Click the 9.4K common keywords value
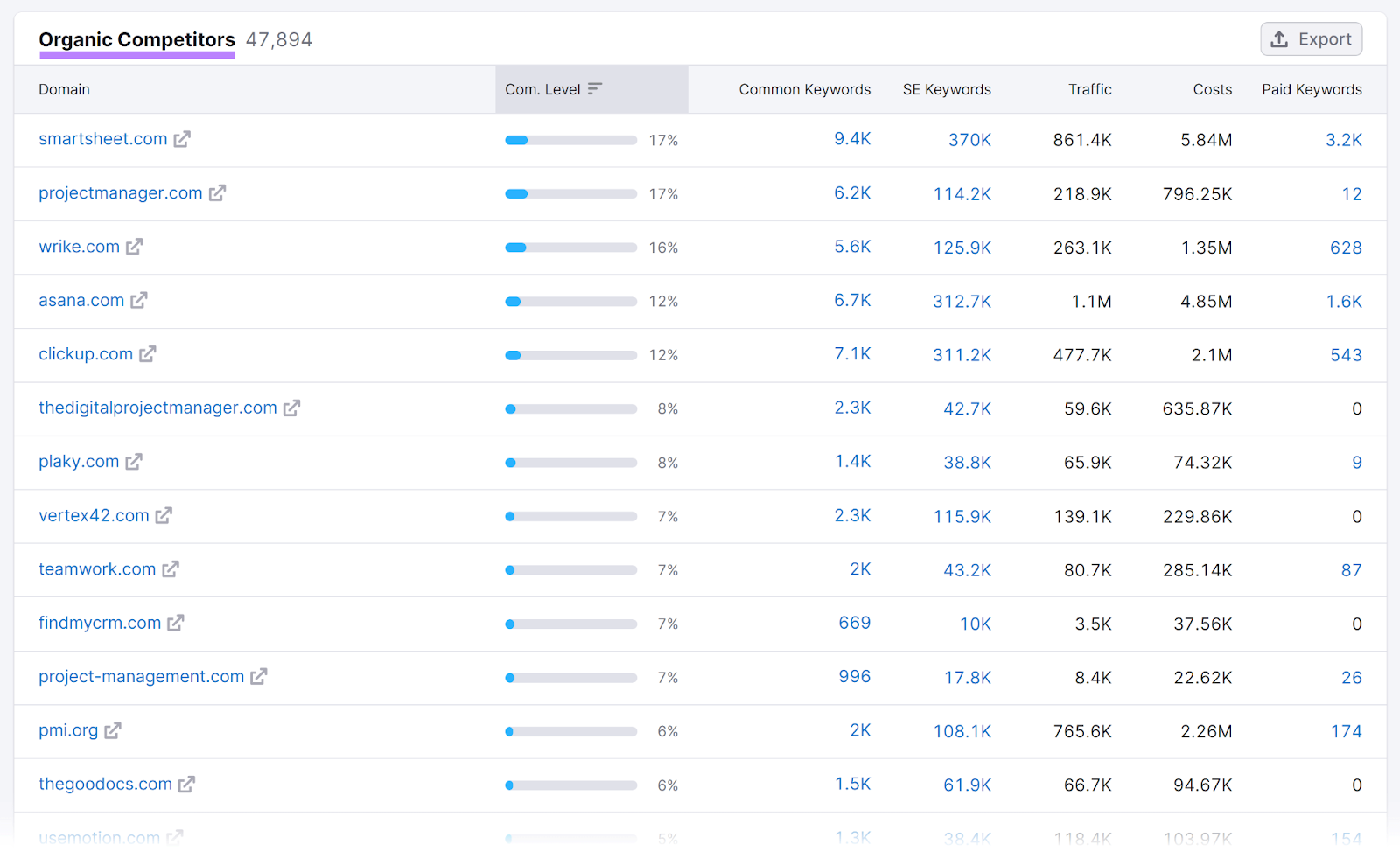 (852, 139)
